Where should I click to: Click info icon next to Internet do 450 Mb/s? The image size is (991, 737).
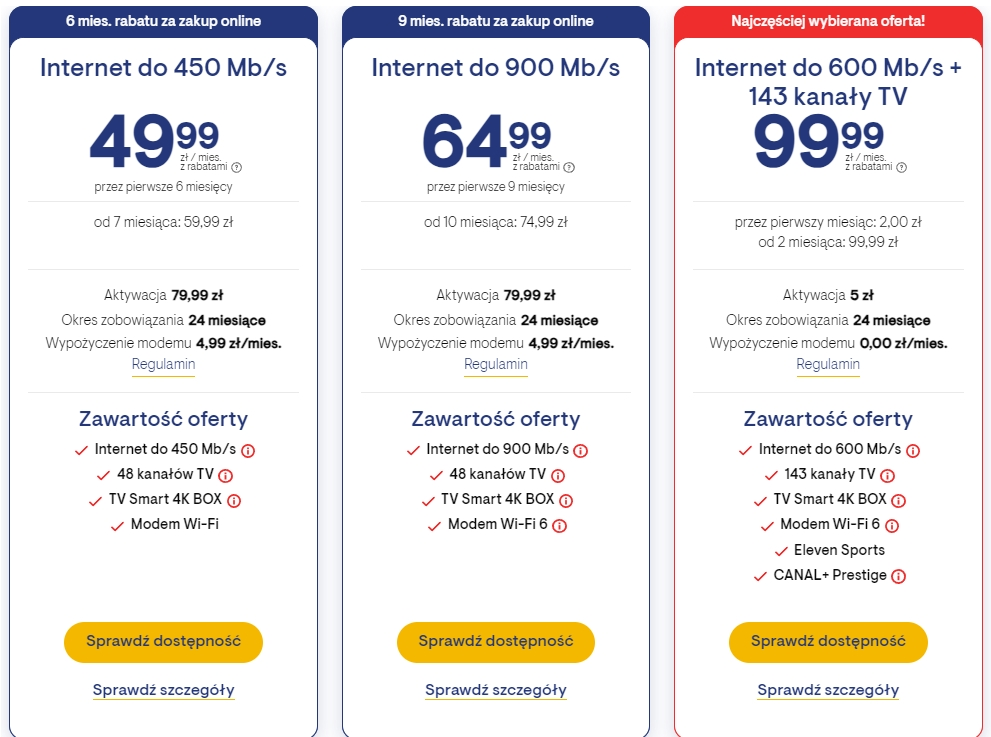pyautogui.click(x=248, y=450)
